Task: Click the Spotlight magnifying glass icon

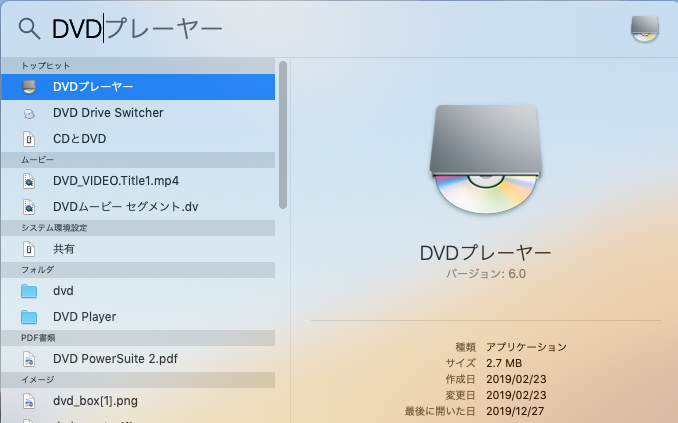Action: click(29, 29)
